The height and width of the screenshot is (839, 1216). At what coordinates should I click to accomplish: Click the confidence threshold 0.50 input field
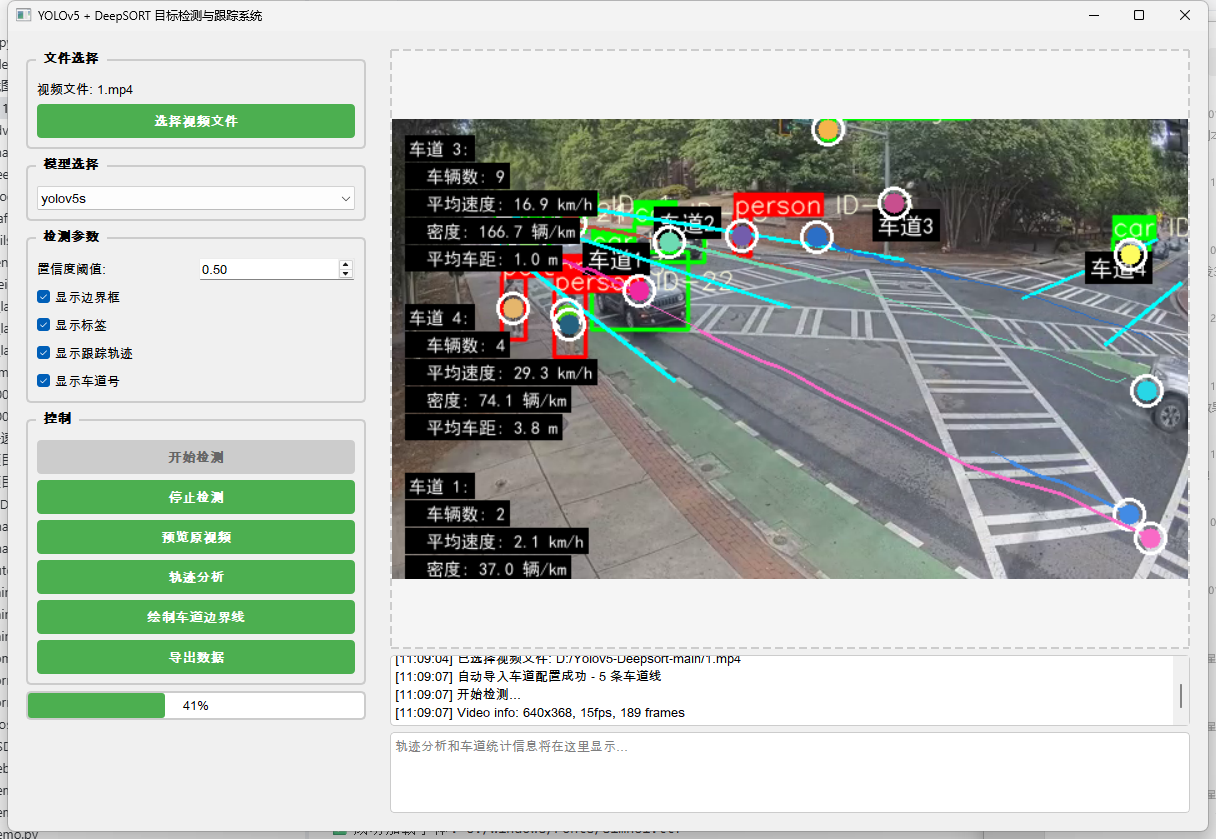[x=268, y=269]
